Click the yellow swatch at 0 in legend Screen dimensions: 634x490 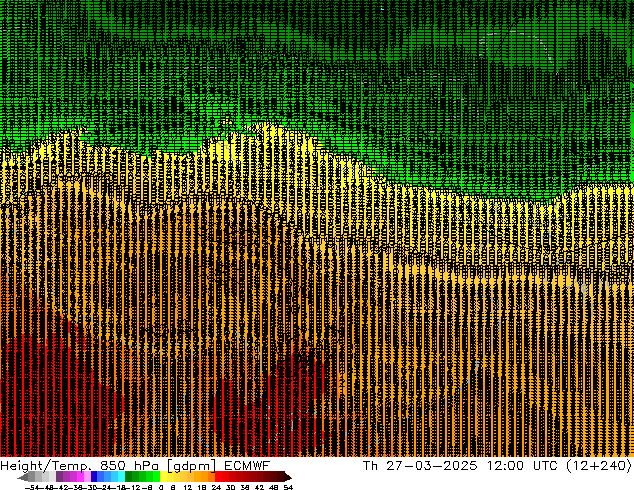(163, 476)
